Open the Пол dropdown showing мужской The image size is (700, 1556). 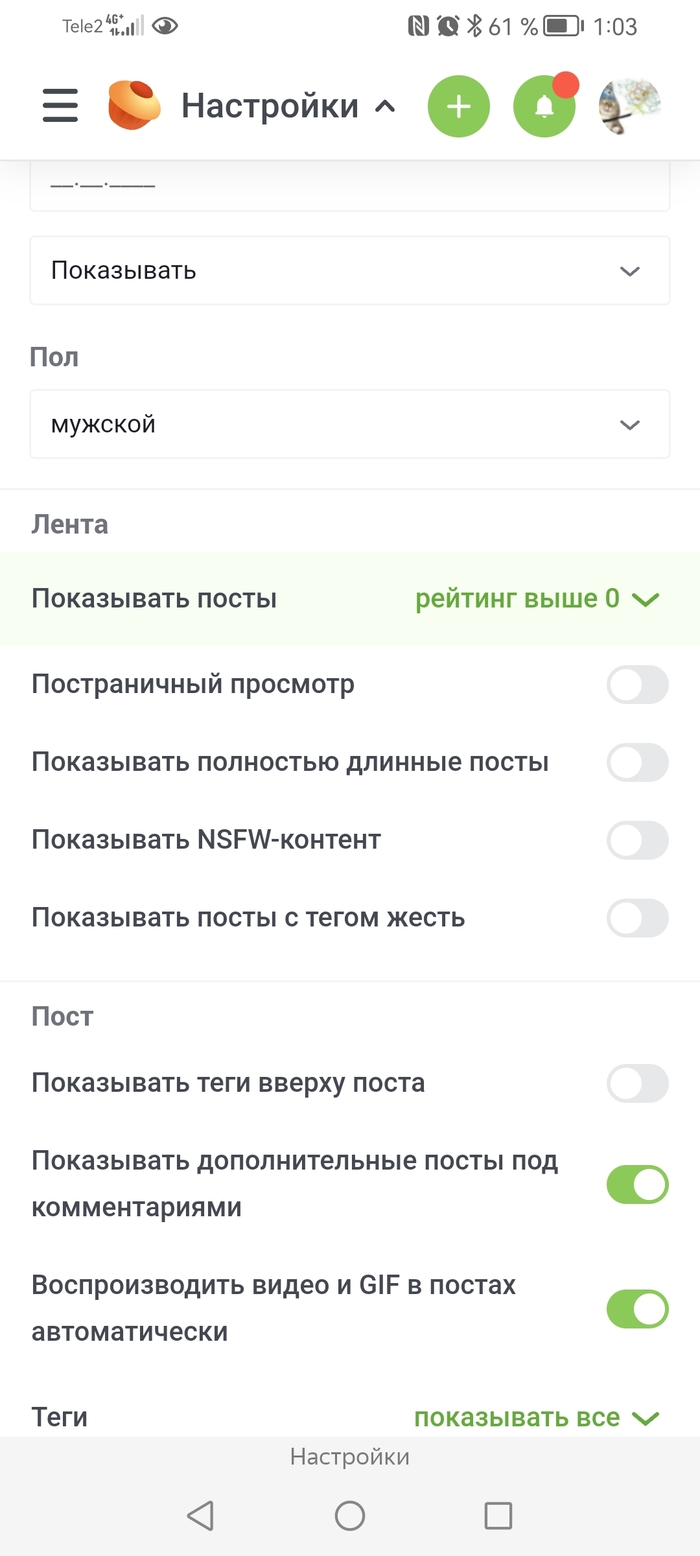click(350, 424)
